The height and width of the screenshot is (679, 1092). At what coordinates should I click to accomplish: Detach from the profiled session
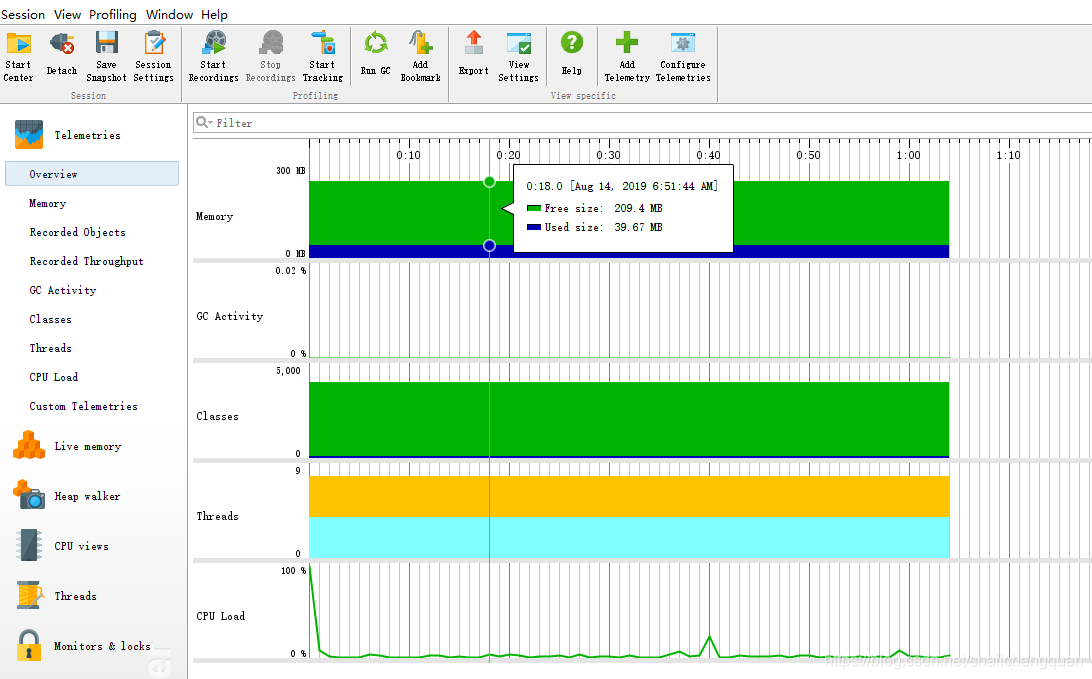(62, 54)
